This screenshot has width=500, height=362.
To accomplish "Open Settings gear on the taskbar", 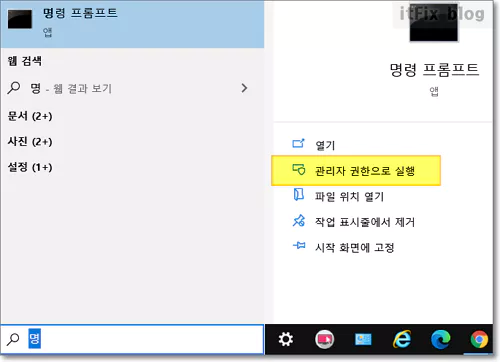I will click(x=286, y=339).
